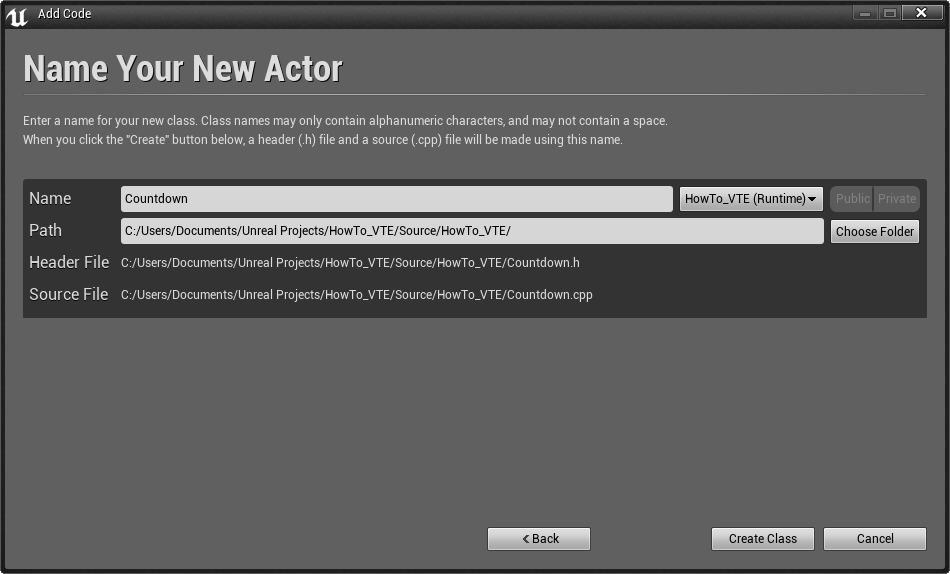Click the Choose Folder button

875,232
